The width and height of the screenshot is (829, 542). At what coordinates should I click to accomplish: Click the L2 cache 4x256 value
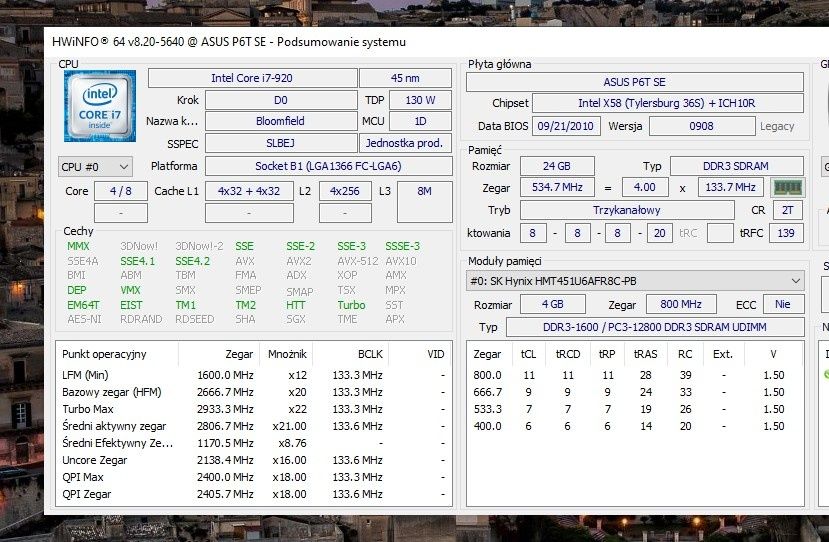tap(345, 191)
